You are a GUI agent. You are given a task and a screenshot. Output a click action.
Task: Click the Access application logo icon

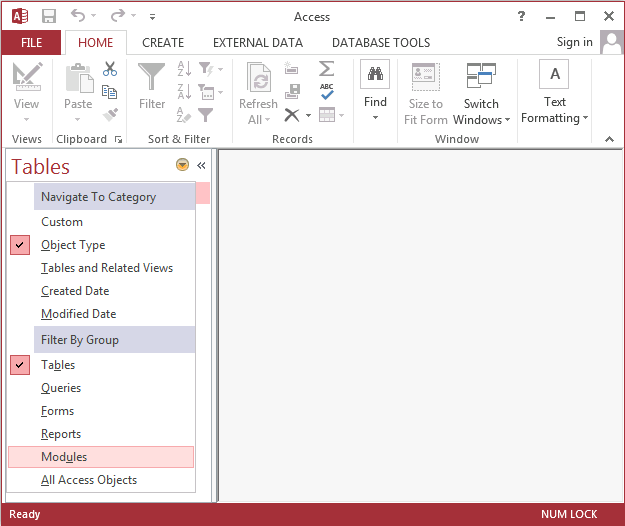(20, 16)
